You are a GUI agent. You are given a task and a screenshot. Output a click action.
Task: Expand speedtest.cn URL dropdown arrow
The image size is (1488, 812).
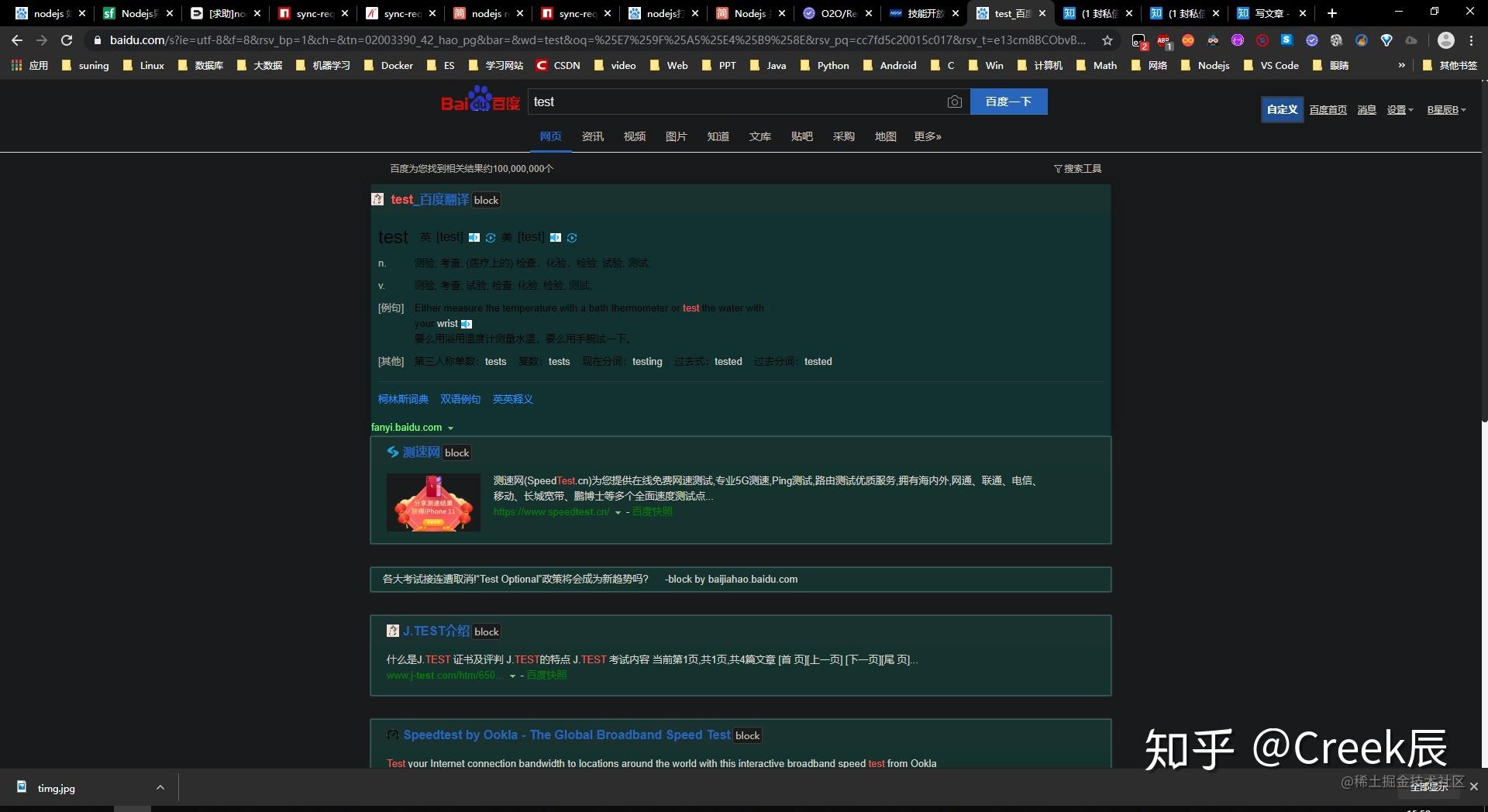pos(618,513)
